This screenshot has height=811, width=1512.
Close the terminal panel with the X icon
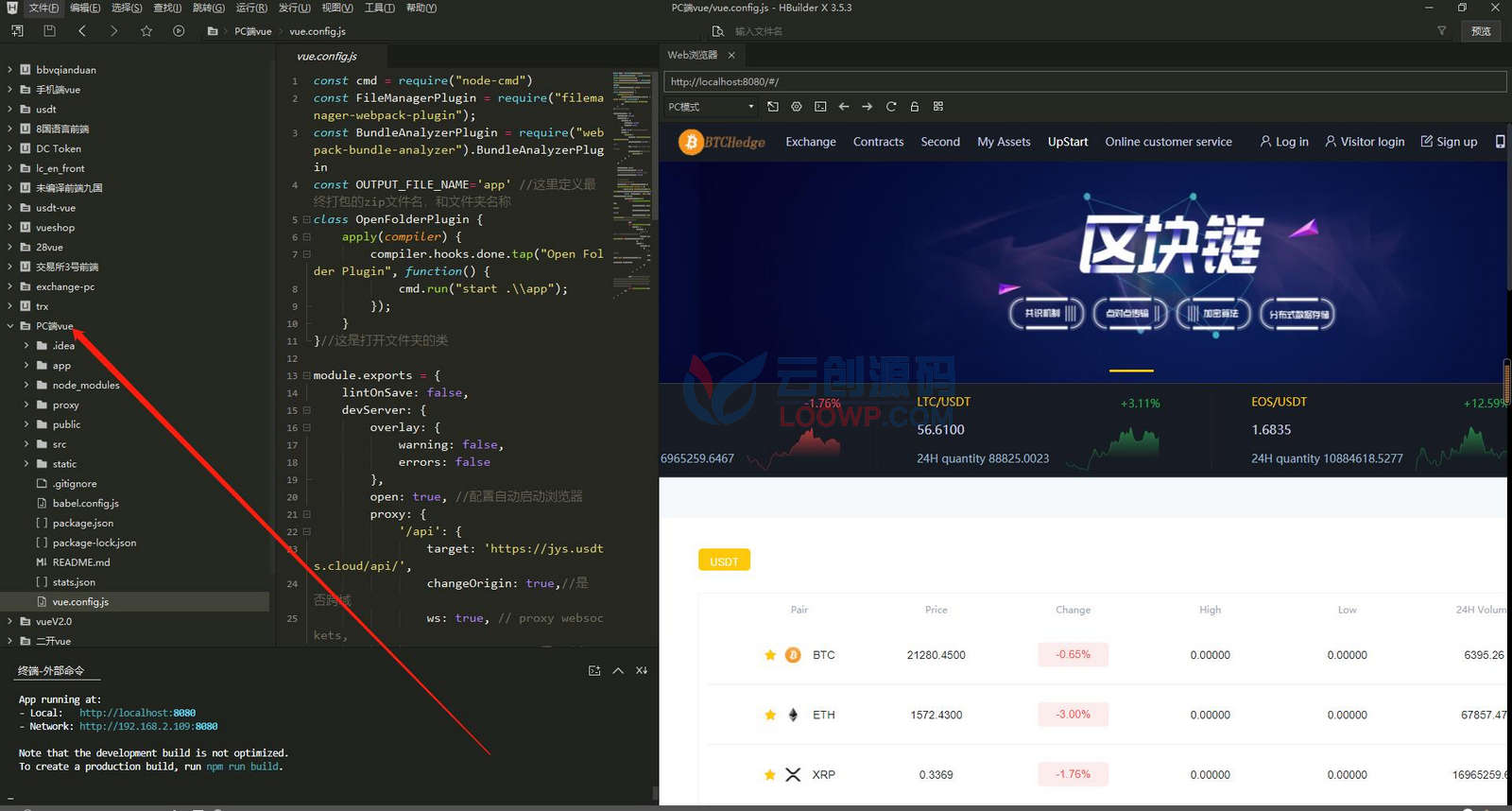pyautogui.click(x=642, y=670)
